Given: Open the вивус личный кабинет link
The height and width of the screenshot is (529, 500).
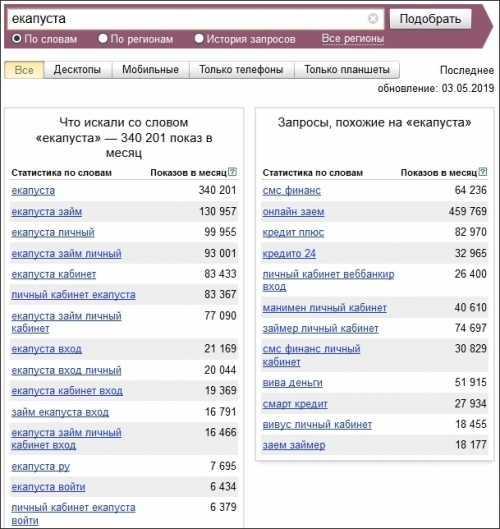Looking at the screenshot, I should pos(317,425).
